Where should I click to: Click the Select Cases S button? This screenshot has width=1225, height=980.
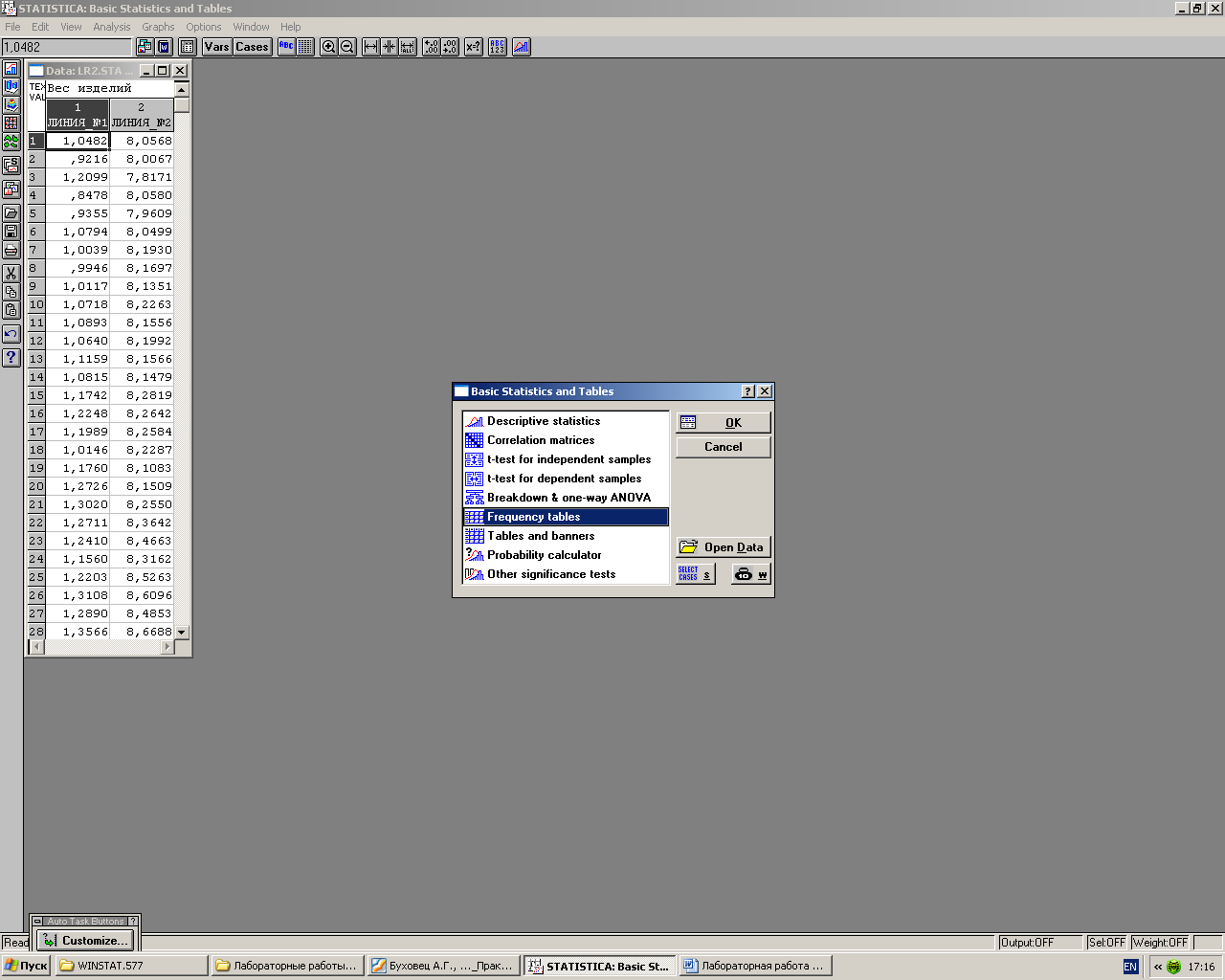[696, 574]
